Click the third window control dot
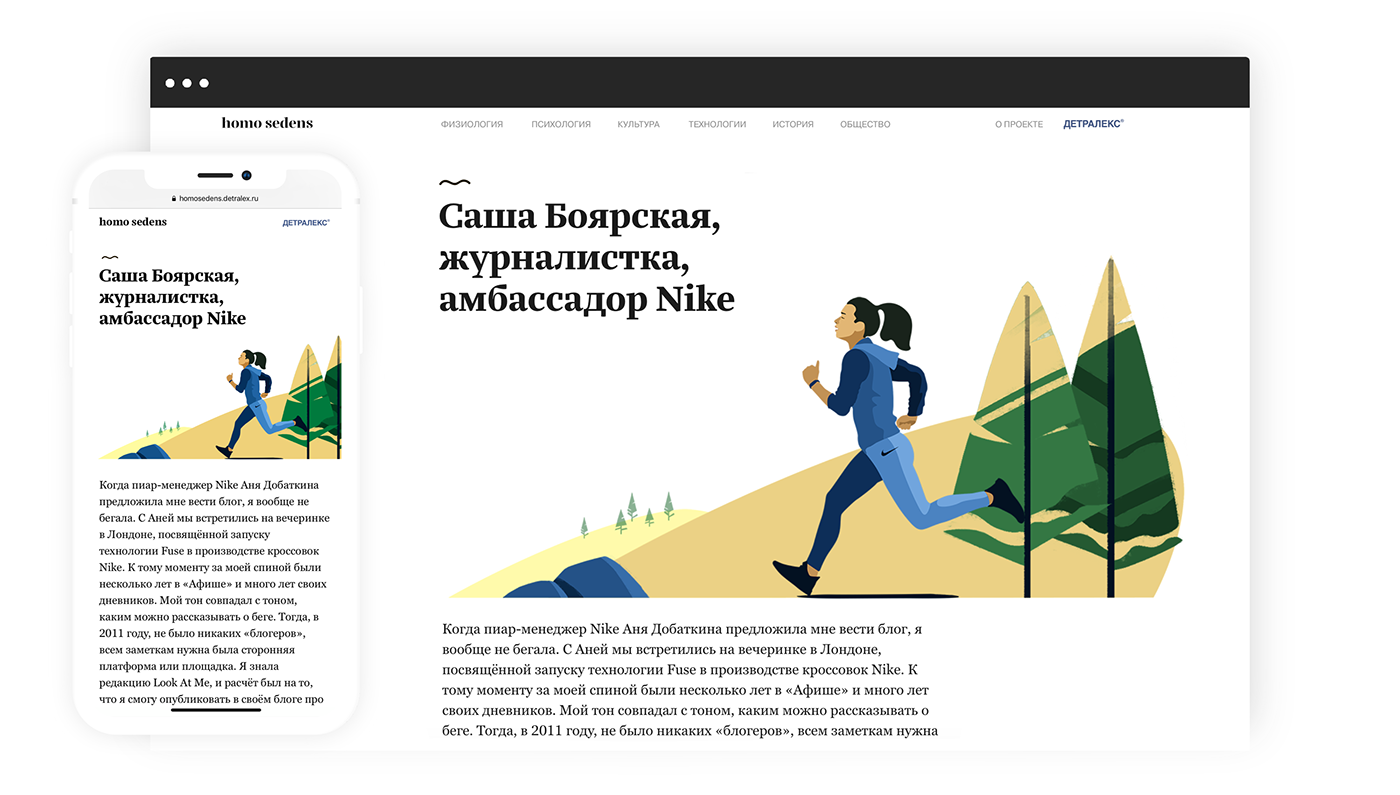 tap(204, 83)
